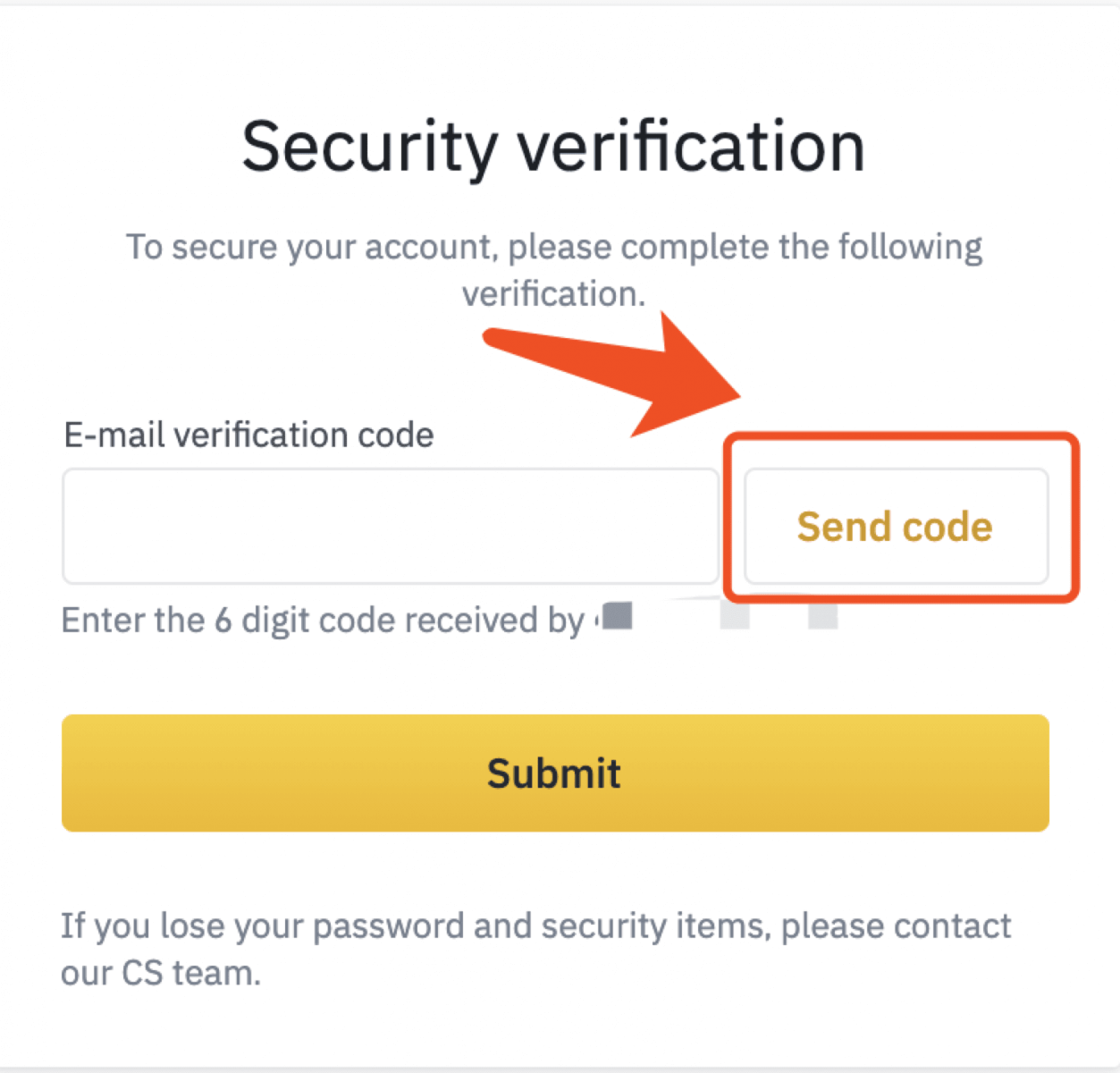Click the E-mail verification code input field
This screenshot has height=1073, width=1120.
tap(390, 526)
